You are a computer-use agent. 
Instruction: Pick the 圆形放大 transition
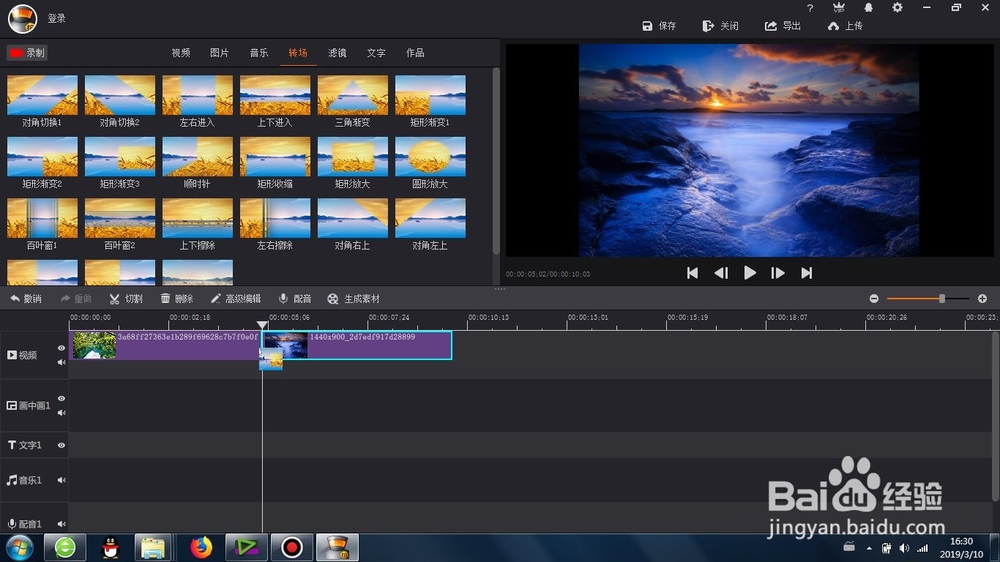[x=430, y=157]
